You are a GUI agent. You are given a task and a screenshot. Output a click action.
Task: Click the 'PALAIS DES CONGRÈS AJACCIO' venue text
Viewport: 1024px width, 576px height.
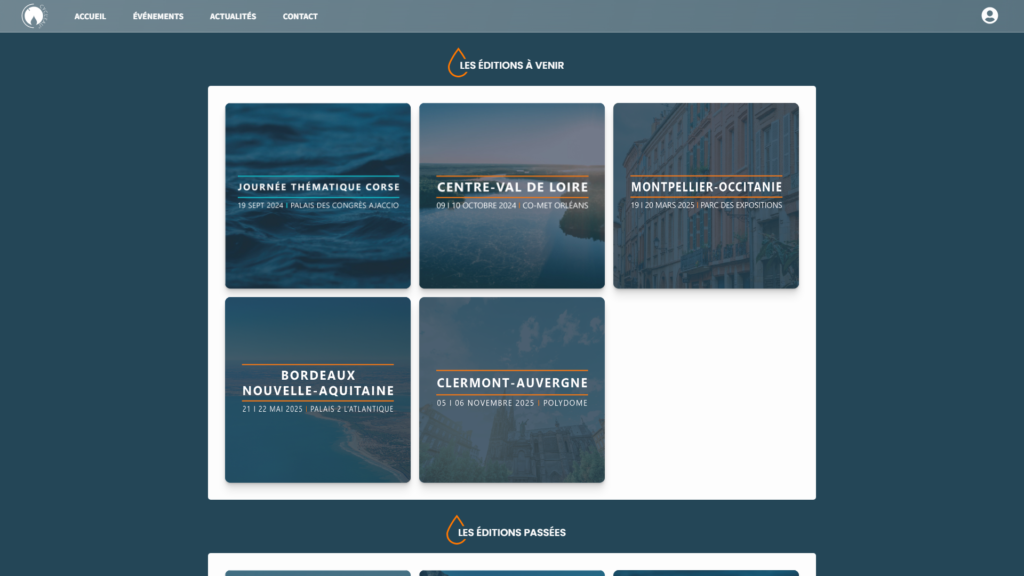(x=344, y=205)
